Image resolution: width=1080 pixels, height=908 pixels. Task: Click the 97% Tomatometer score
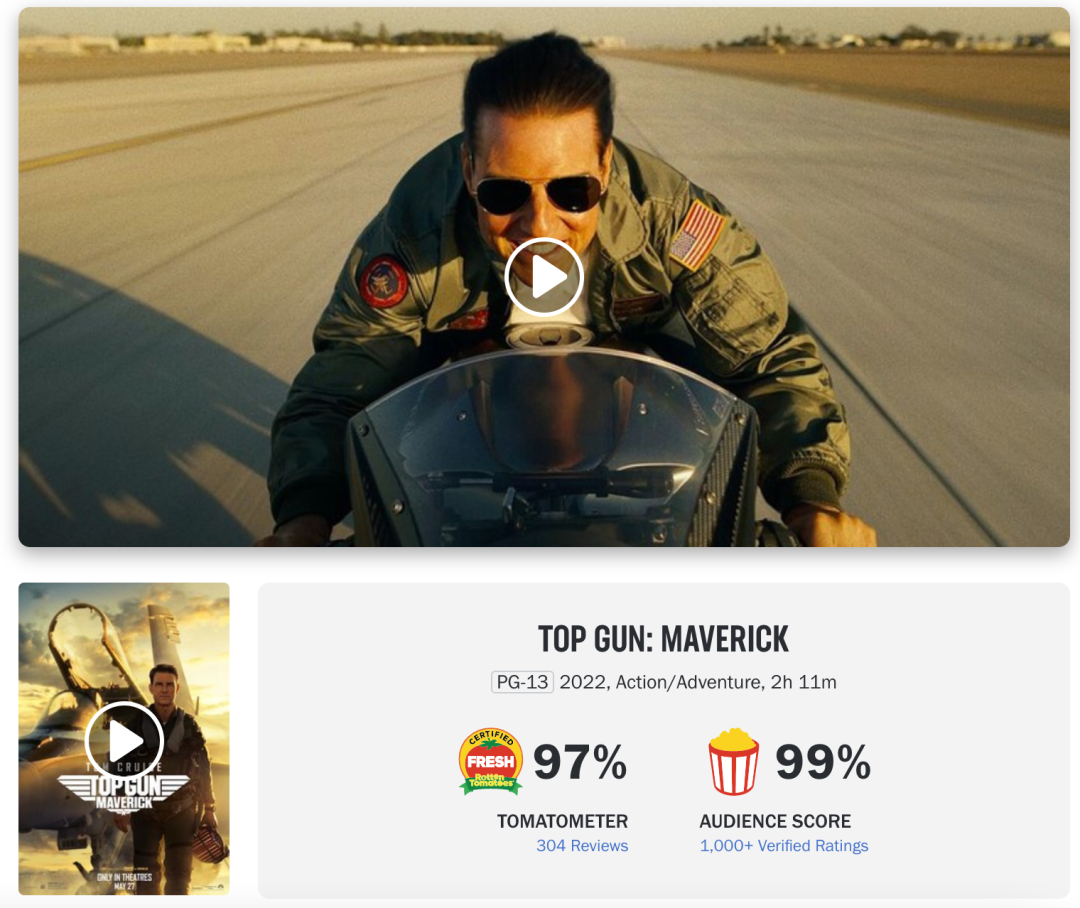[x=580, y=762]
